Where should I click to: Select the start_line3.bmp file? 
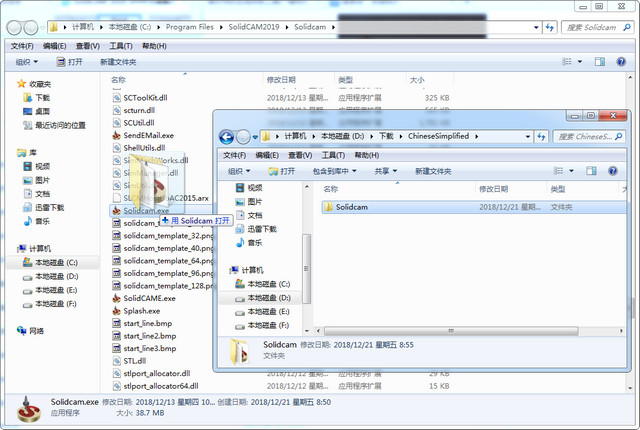tap(144, 348)
